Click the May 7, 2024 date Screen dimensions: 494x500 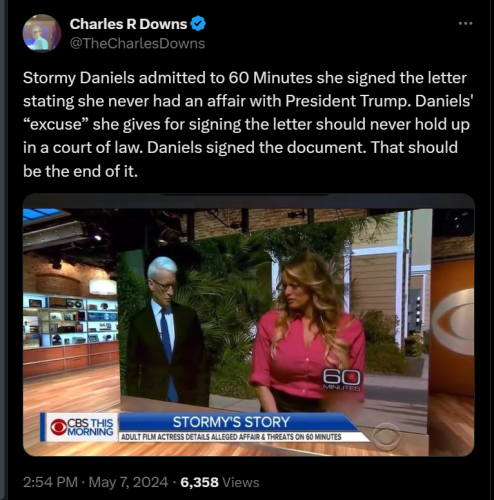tap(128, 482)
